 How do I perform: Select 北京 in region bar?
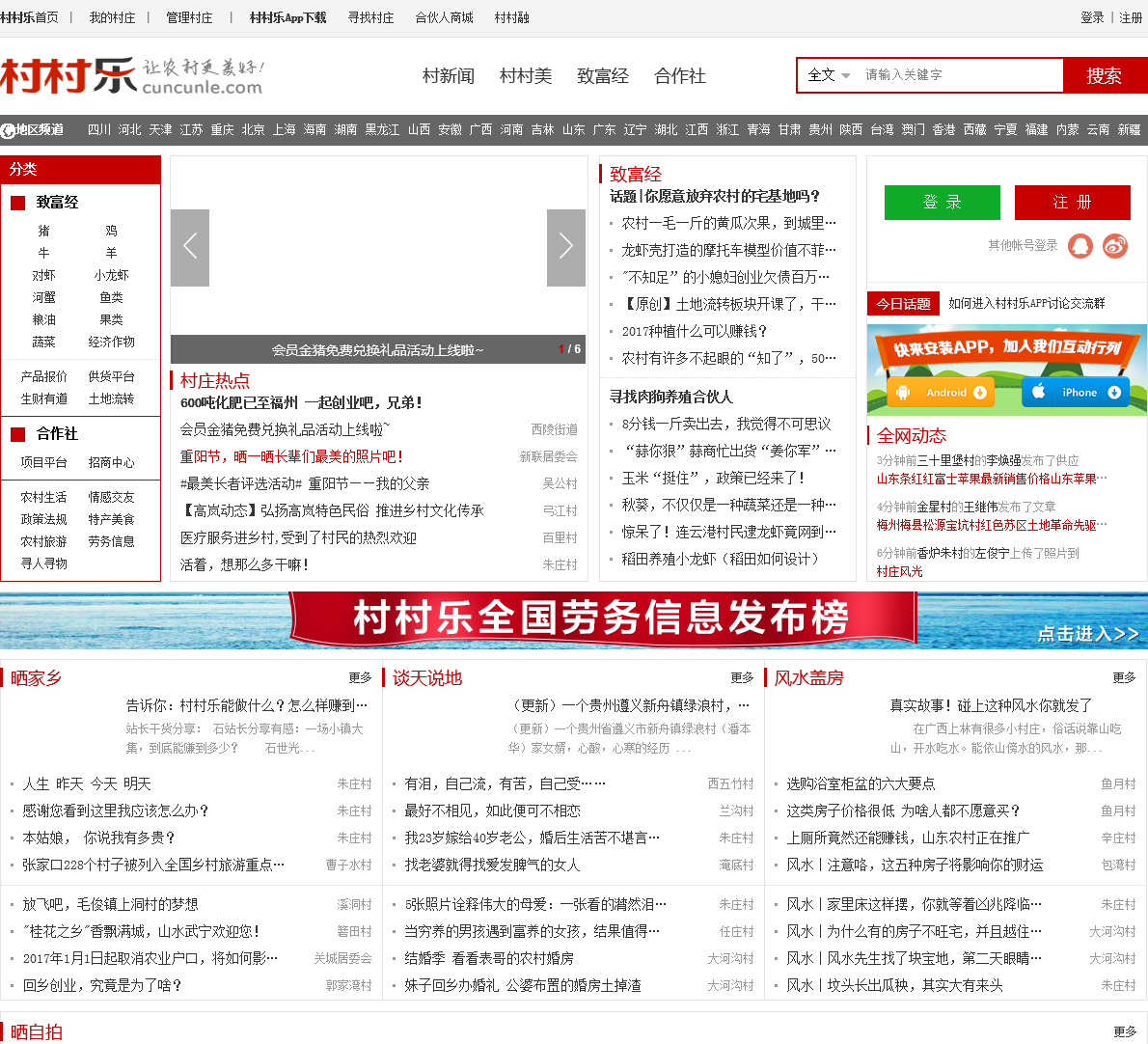pos(254,129)
